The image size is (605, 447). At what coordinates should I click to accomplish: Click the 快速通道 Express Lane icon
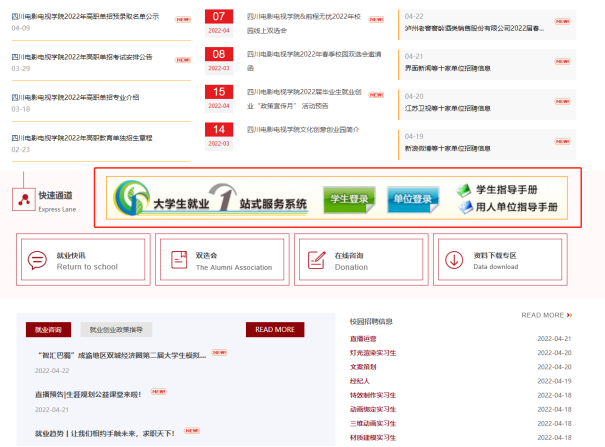coord(23,199)
